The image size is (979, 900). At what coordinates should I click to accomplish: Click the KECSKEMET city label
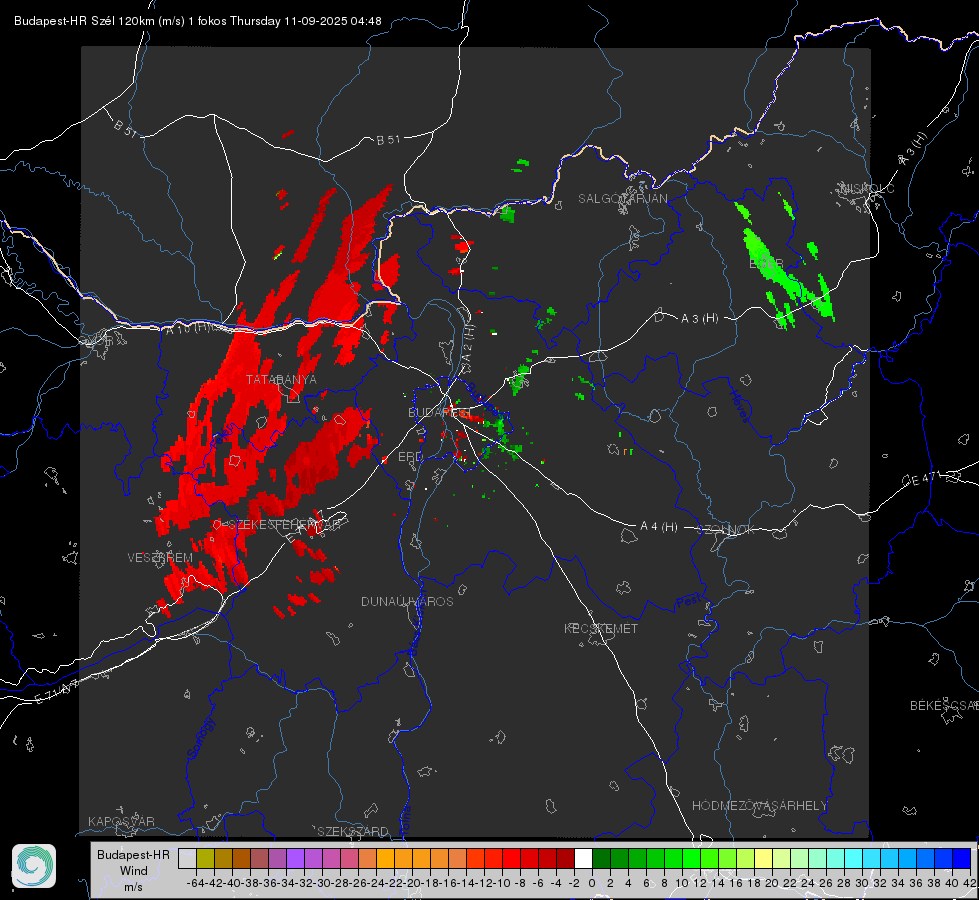click(x=601, y=628)
